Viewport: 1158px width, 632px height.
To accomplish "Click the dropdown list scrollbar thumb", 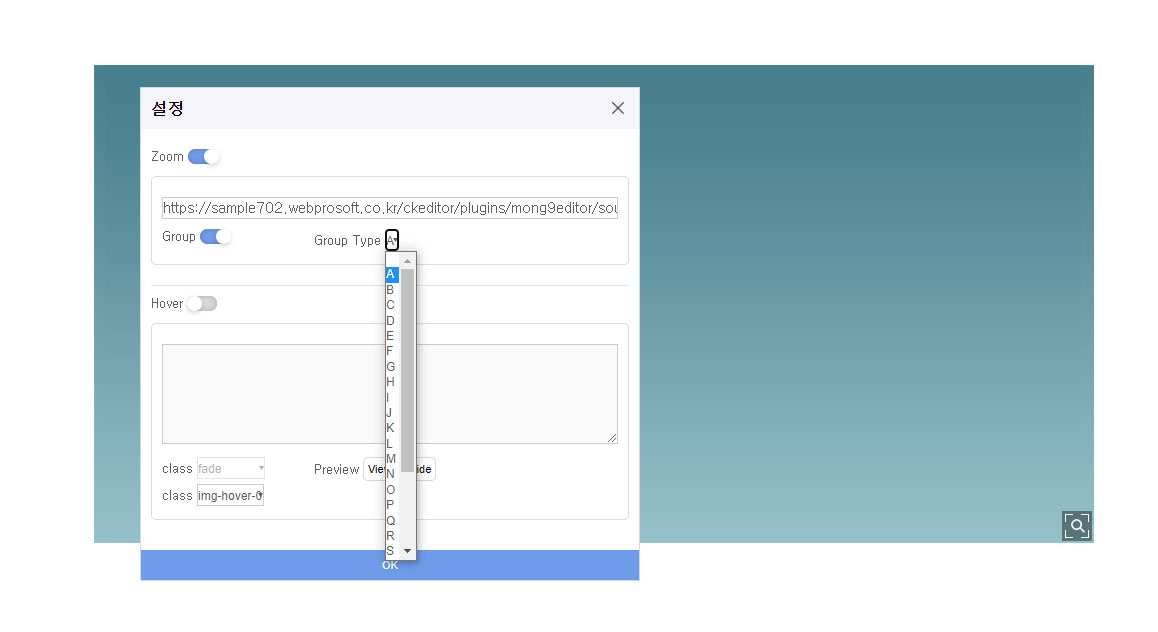I will coord(407,370).
